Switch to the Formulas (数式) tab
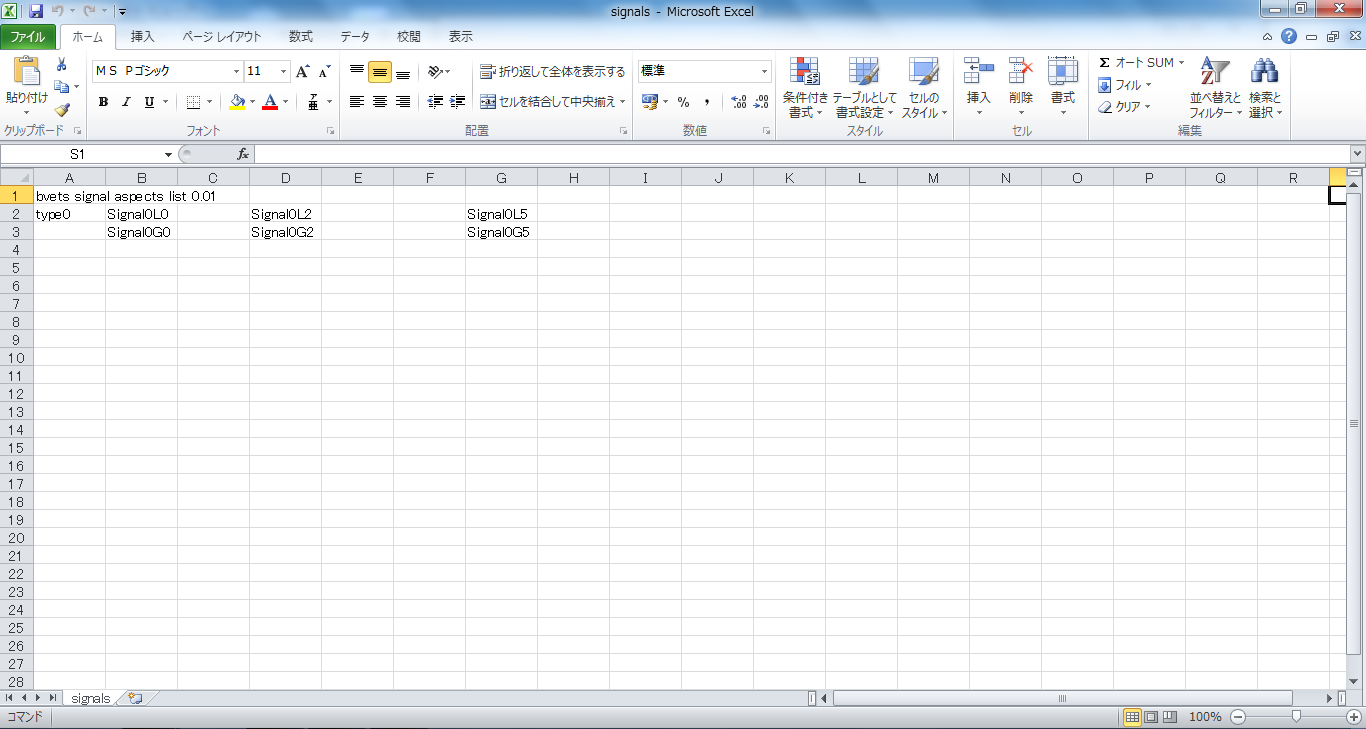This screenshot has width=1366, height=729. click(301, 36)
